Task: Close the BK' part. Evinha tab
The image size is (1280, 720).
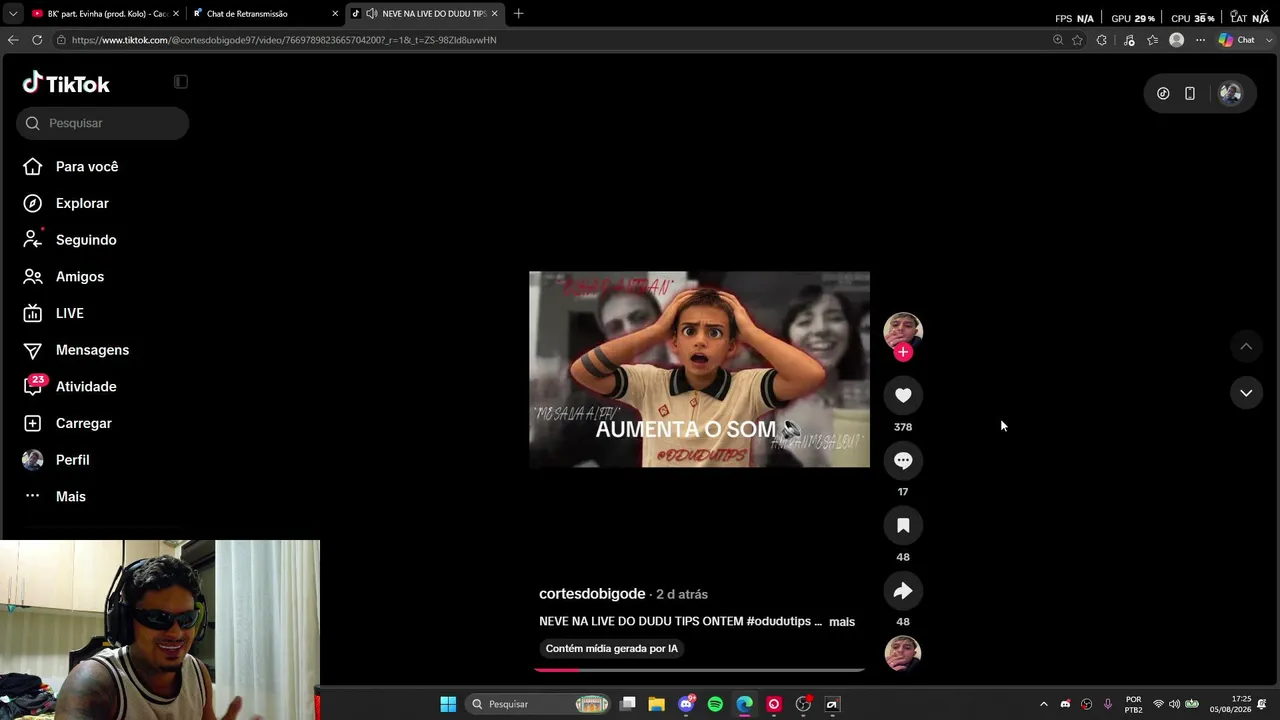Action: pyautogui.click(x=176, y=14)
